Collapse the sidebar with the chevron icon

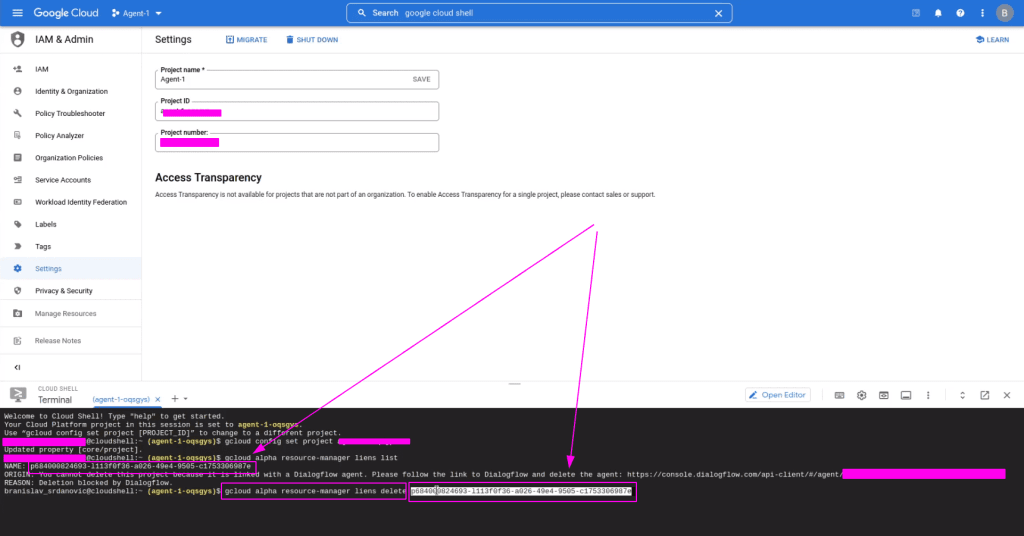pyautogui.click(x=18, y=368)
